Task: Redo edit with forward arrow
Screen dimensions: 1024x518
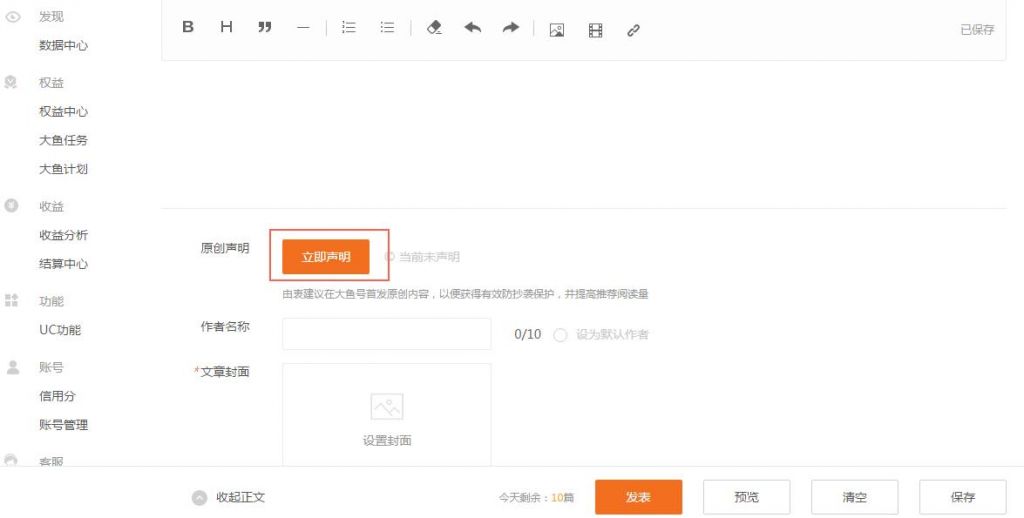Action: (511, 27)
